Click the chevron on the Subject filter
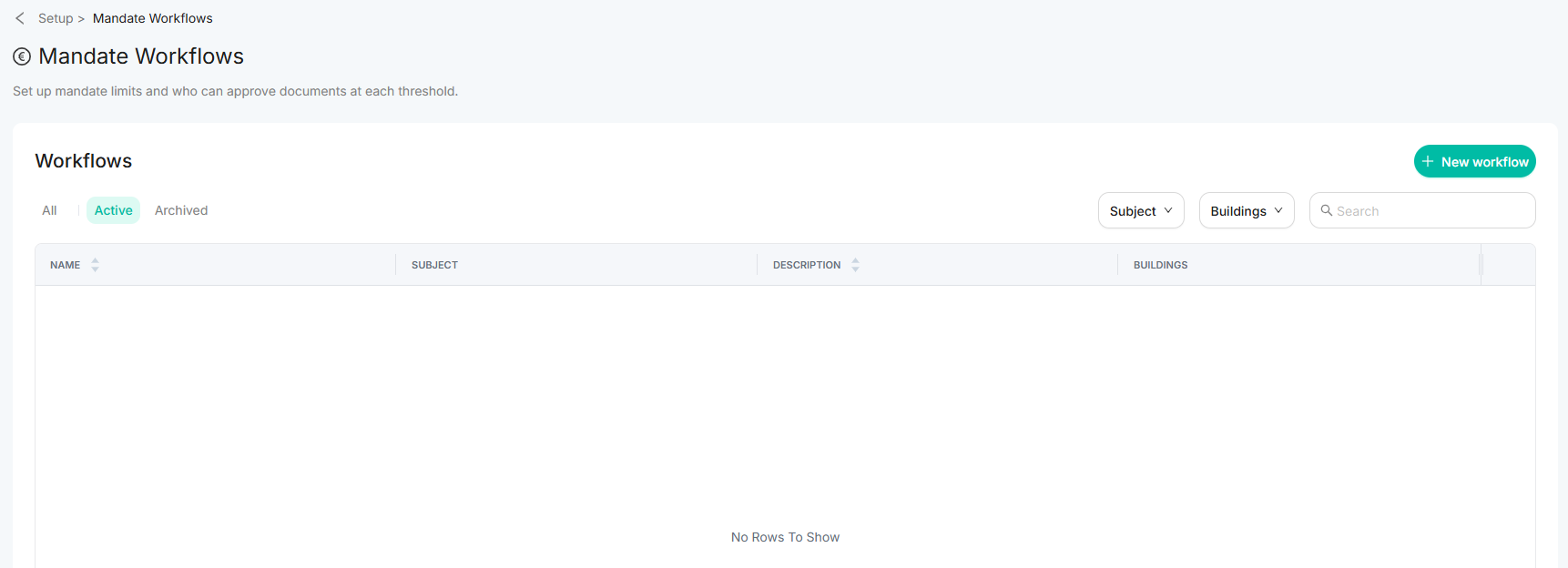Viewport: 1568px width, 568px height. (1168, 210)
